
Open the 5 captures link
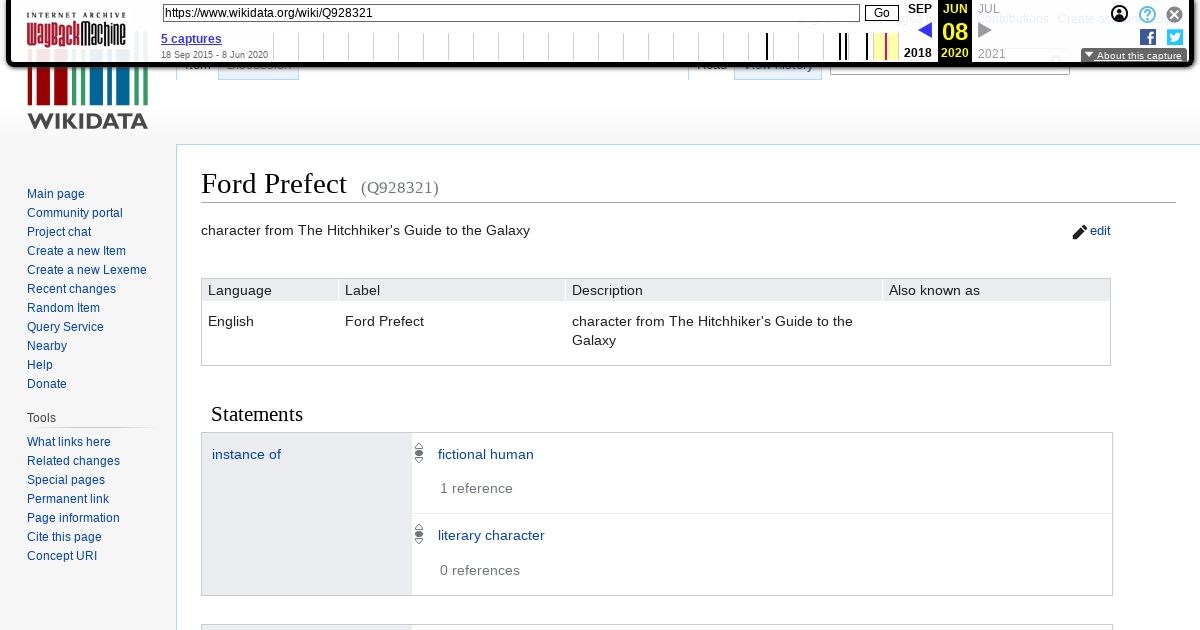191,39
